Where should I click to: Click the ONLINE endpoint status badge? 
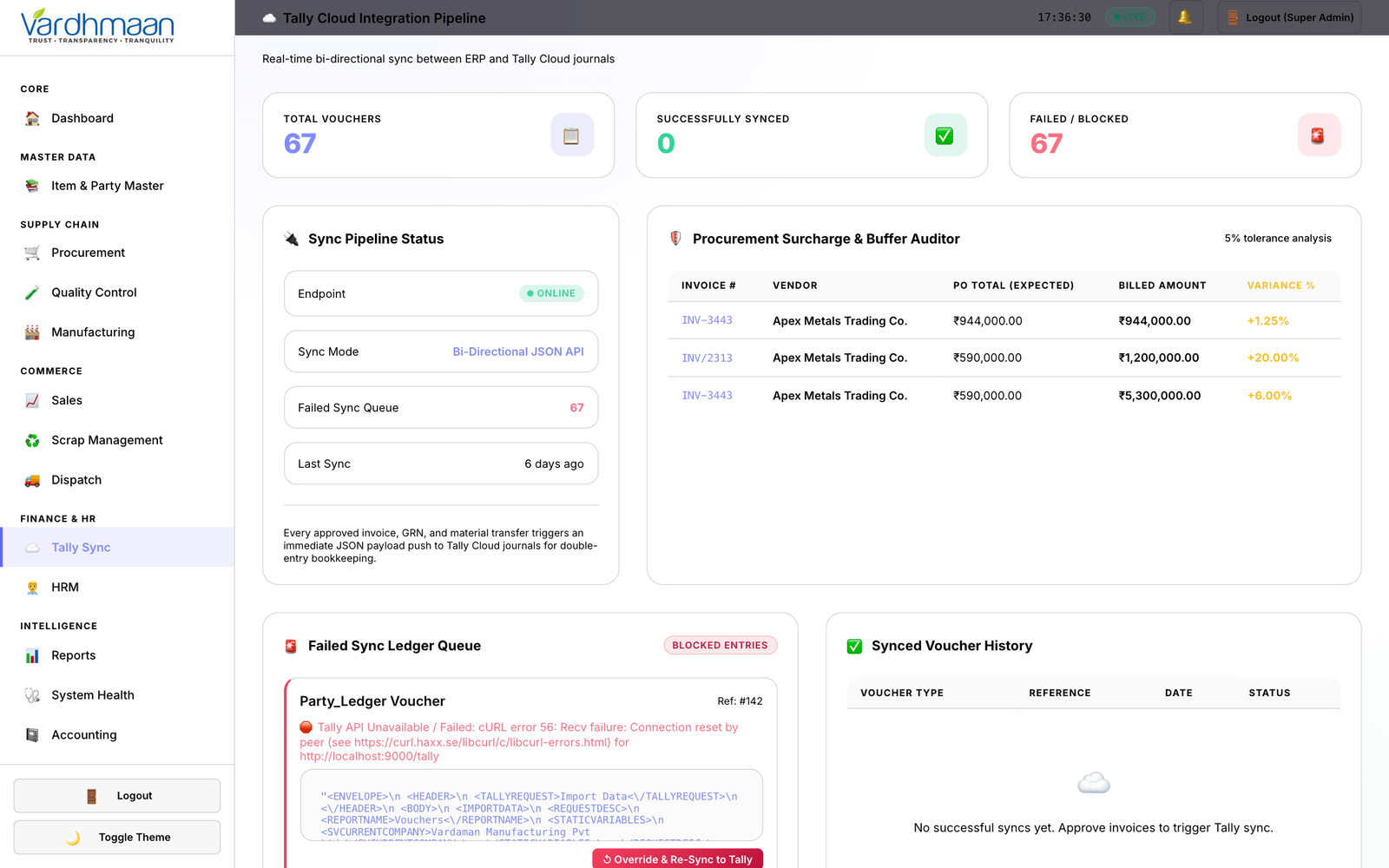pos(551,293)
